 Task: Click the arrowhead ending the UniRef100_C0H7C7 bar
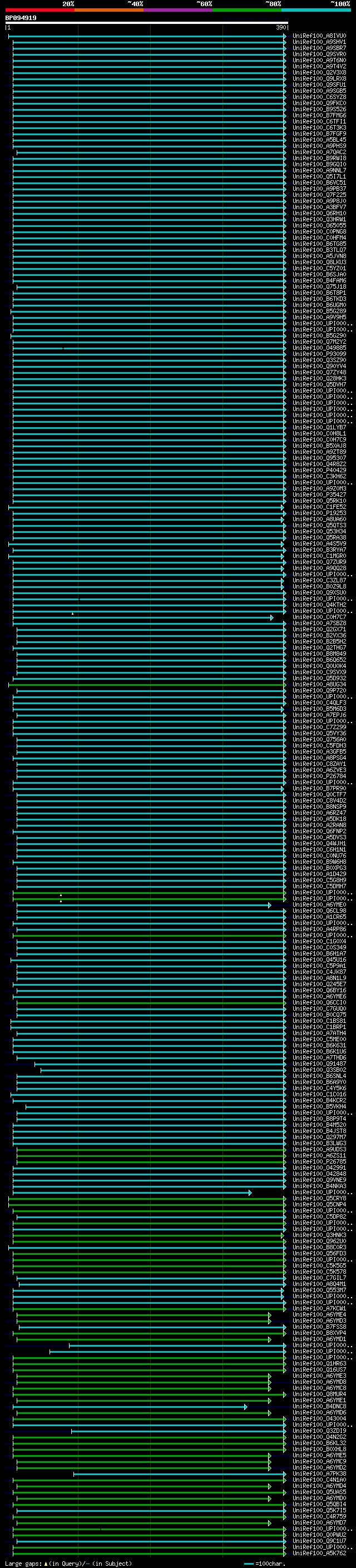[272, 618]
